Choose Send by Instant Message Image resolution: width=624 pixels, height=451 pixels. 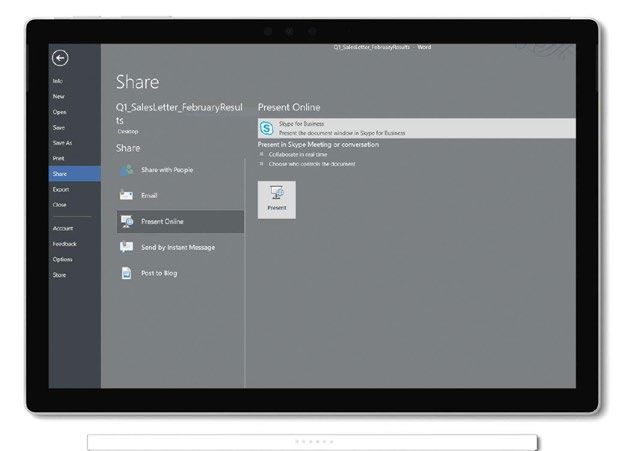pyautogui.click(x=180, y=247)
